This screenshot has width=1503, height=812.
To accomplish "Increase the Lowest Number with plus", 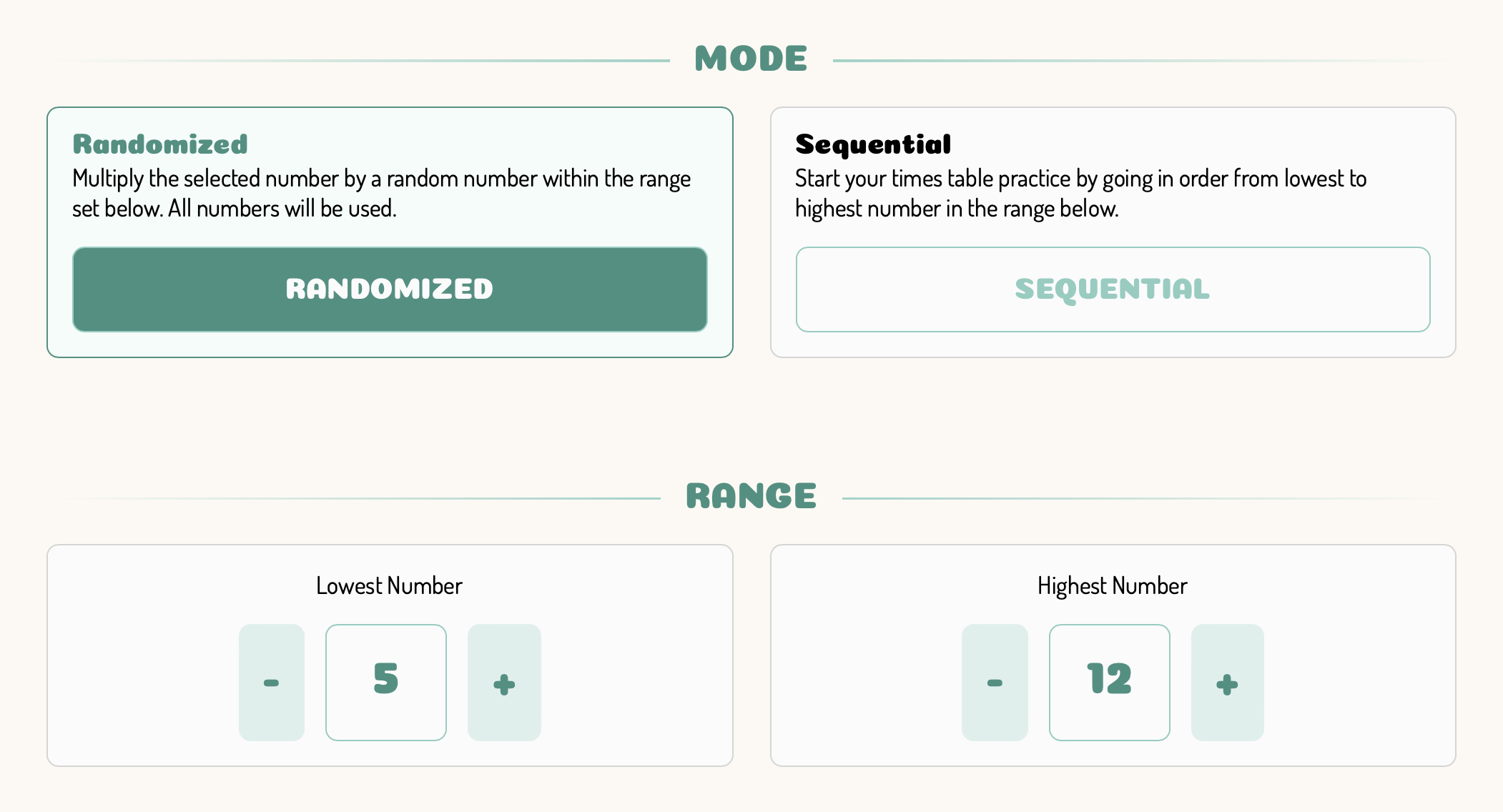I will pos(504,683).
